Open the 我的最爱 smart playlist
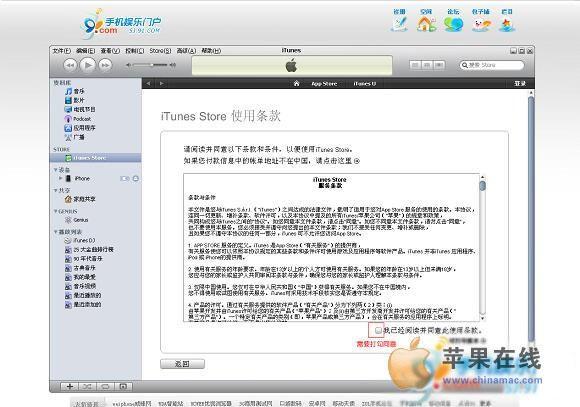The height and width of the screenshot is (407, 580). pos(80,277)
